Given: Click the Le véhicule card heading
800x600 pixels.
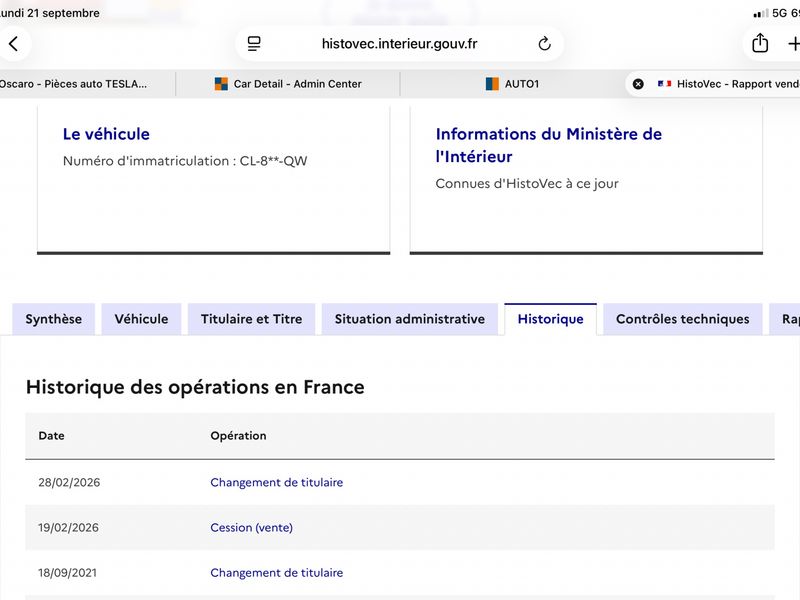Looking at the screenshot, I should [x=106, y=134].
